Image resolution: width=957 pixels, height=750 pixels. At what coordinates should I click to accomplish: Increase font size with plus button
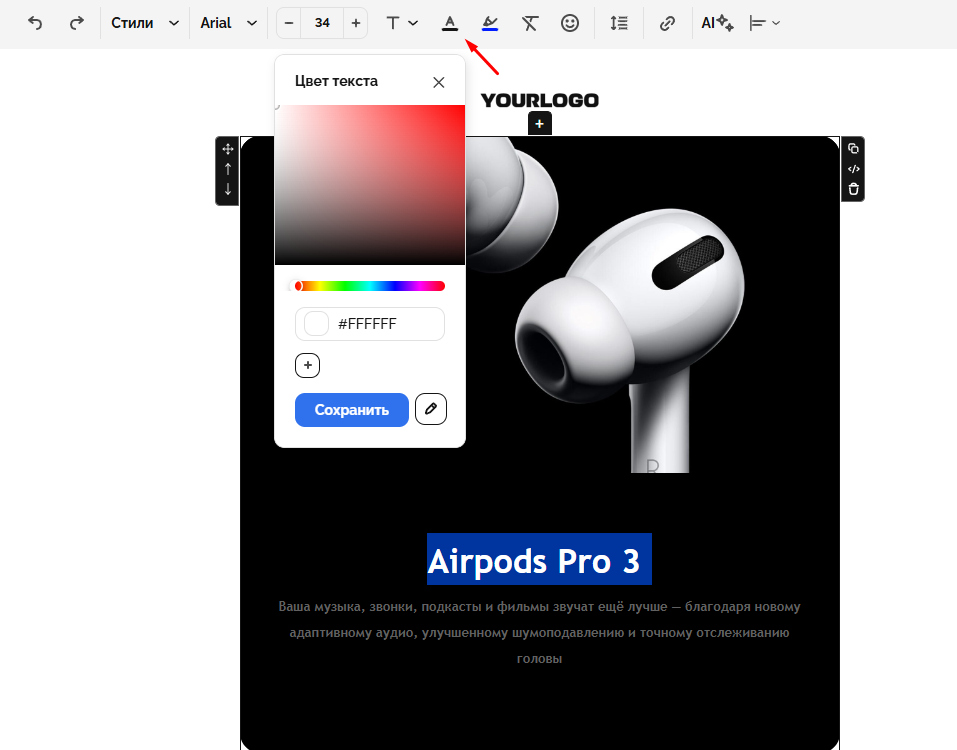tap(355, 23)
